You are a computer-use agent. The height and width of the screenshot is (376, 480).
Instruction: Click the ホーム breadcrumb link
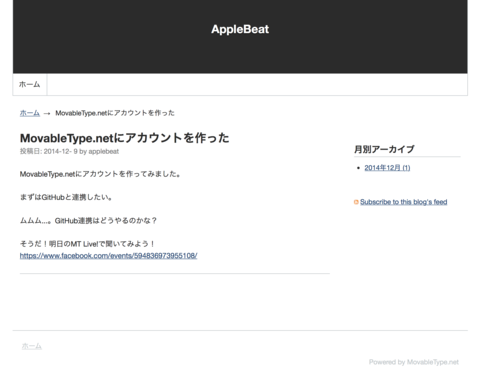30,113
